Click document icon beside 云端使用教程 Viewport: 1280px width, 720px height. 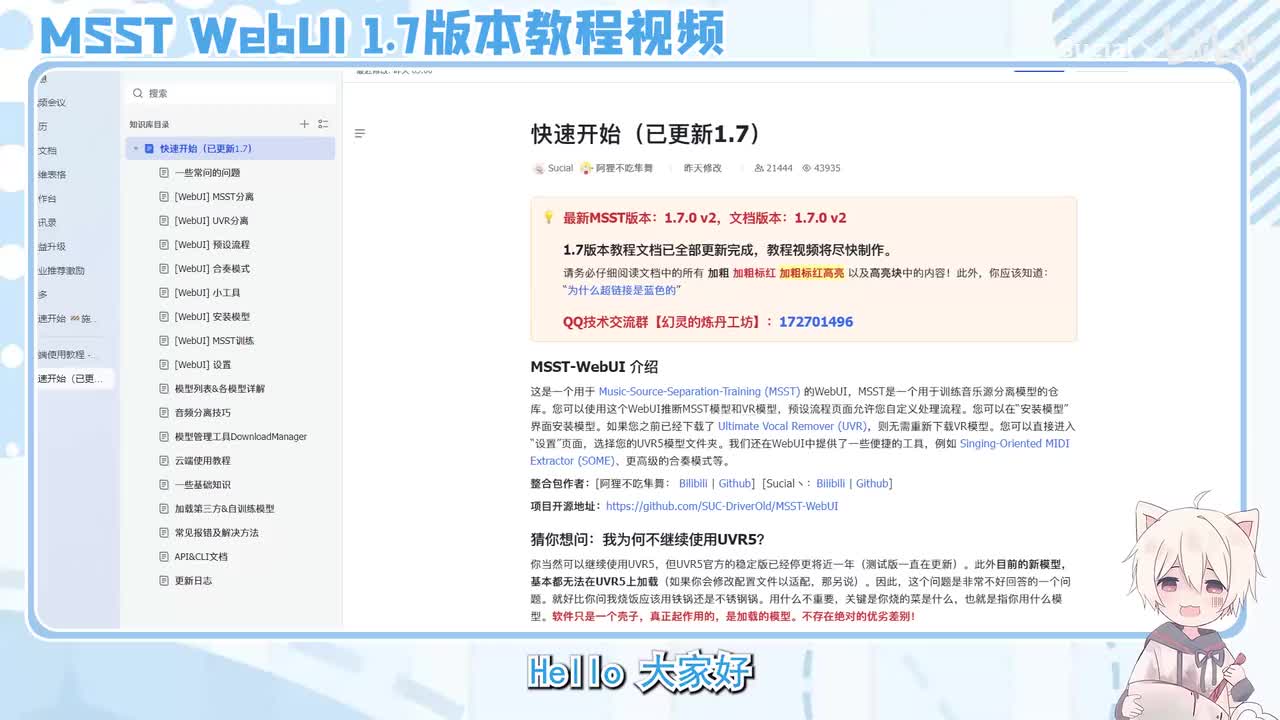click(x=164, y=461)
